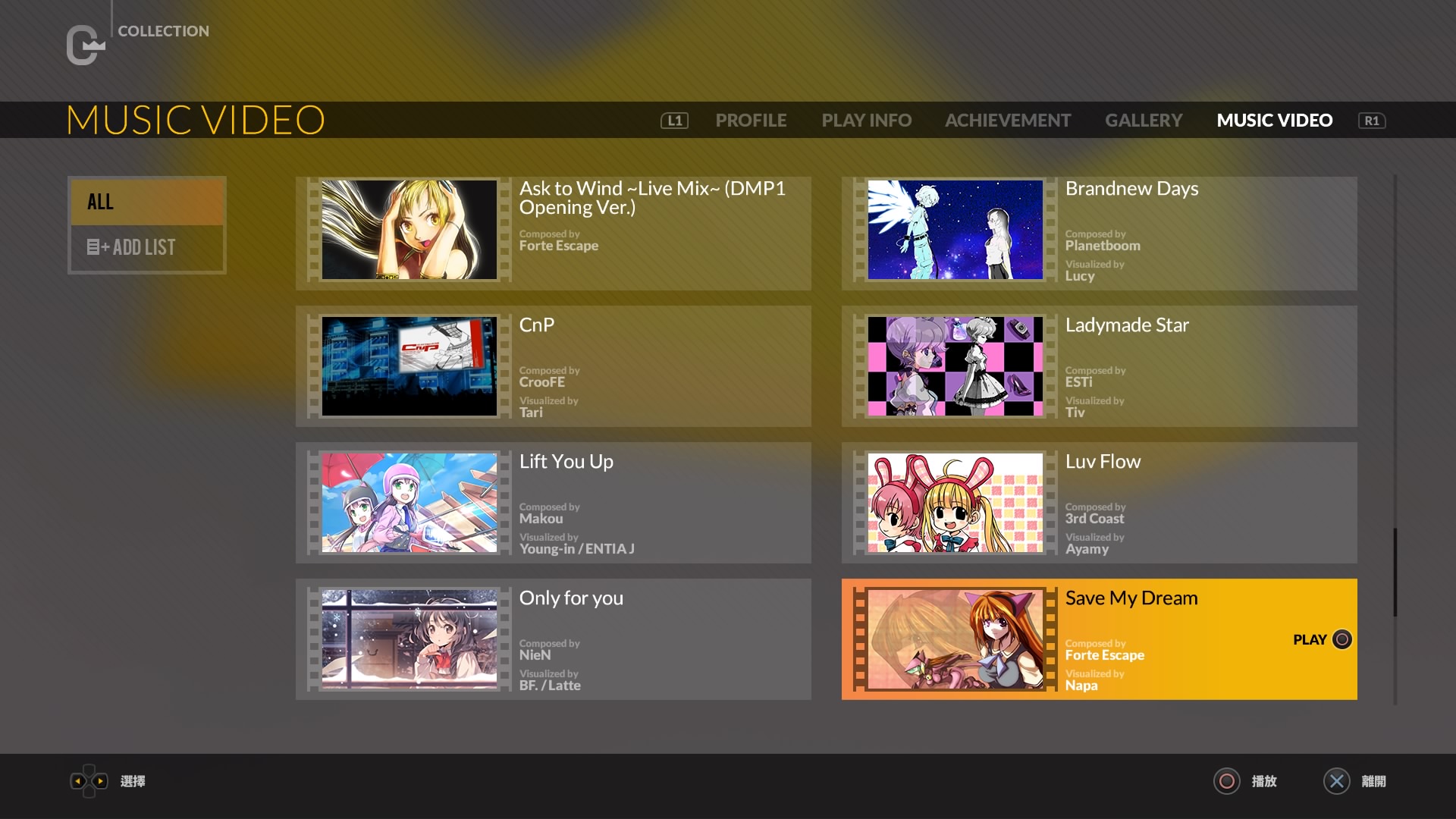Click the Collection logo icon
1456x819 pixels.
pyautogui.click(x=86, y=45)
